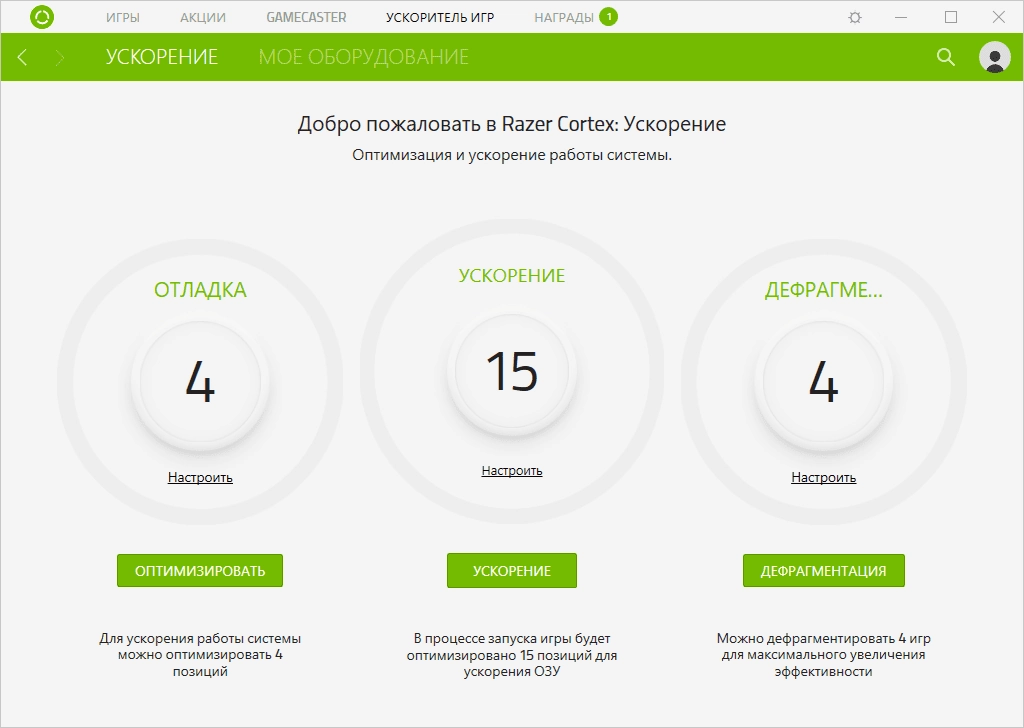This screenshot has height=728, width=1024.
Task: Open search with the magnifier icon
Action: click(946, 57)
